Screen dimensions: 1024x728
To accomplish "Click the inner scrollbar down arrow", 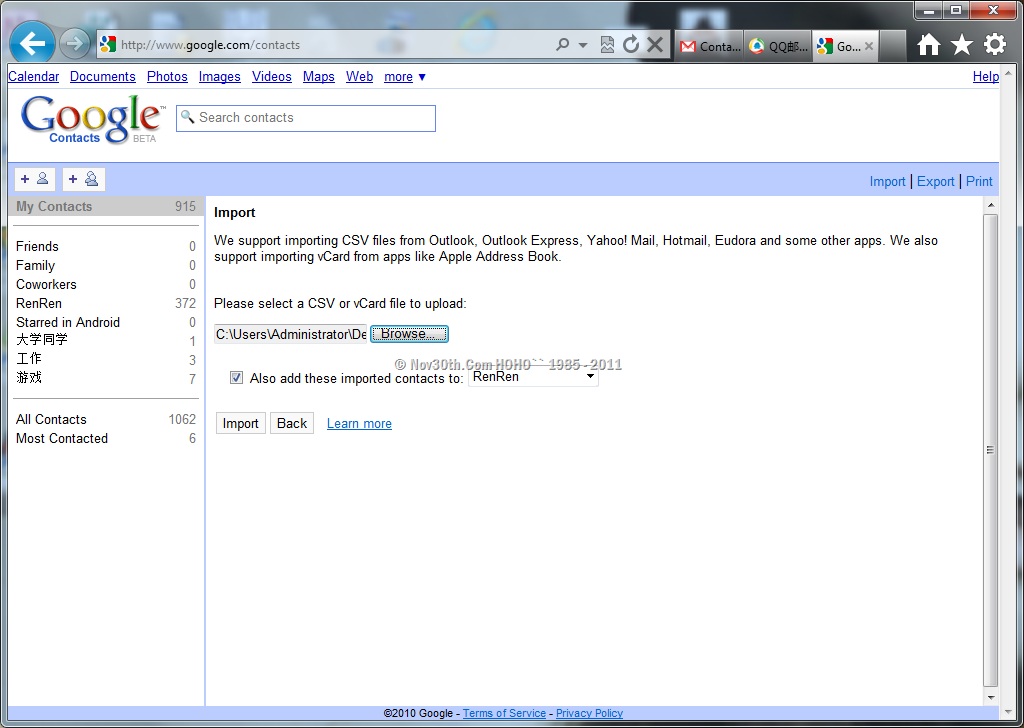I will pyautogui.click(x=991, y=697).
